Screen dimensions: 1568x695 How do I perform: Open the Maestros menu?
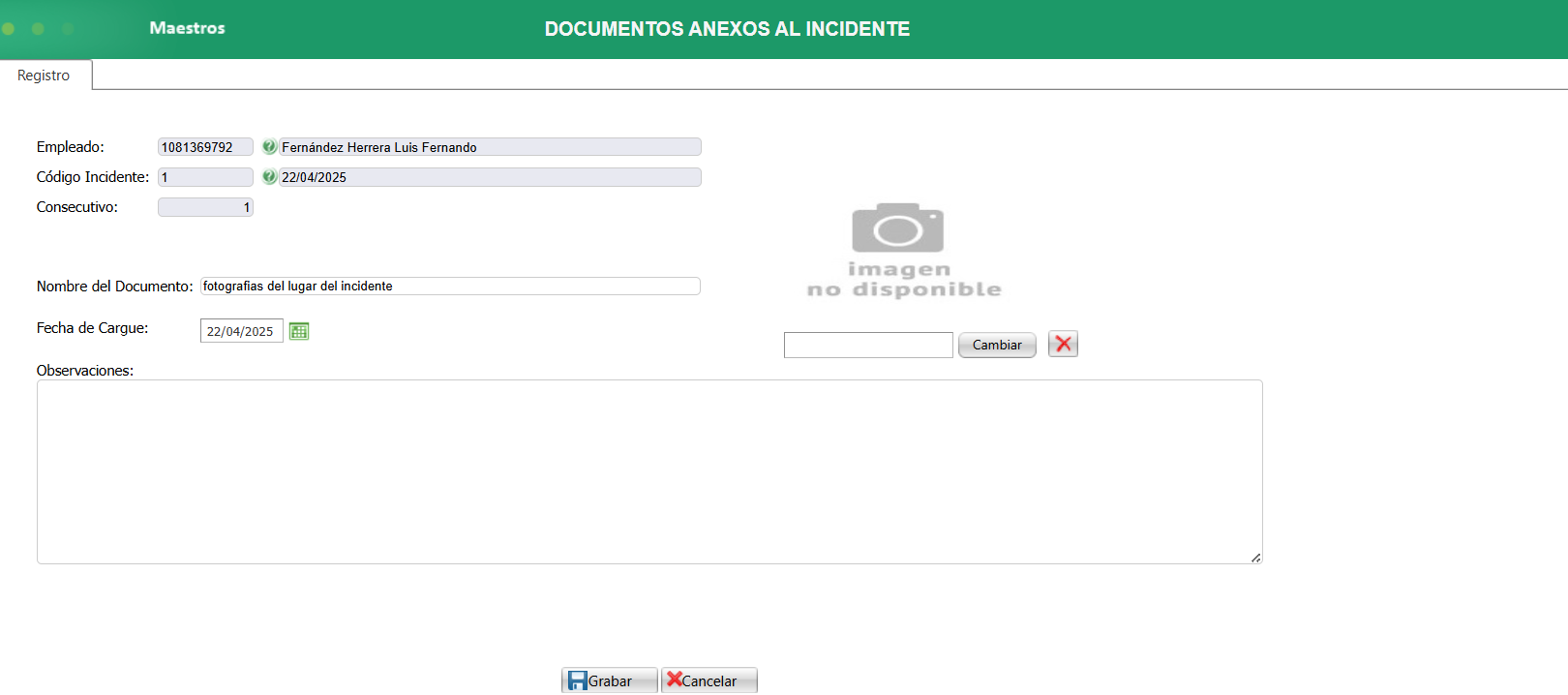[x=187, y=28]
